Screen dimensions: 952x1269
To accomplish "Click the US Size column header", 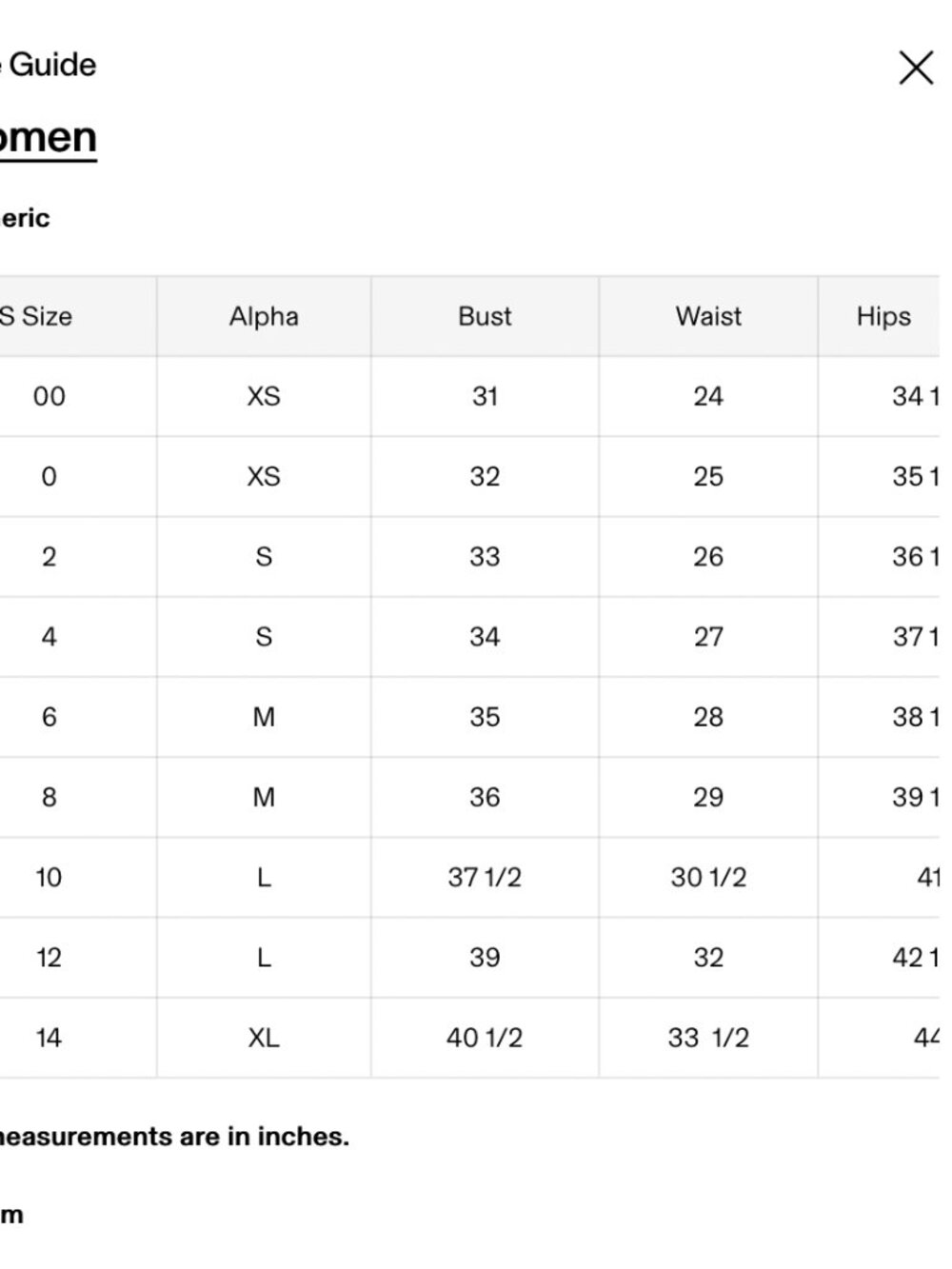I will [x=36, y=317].
